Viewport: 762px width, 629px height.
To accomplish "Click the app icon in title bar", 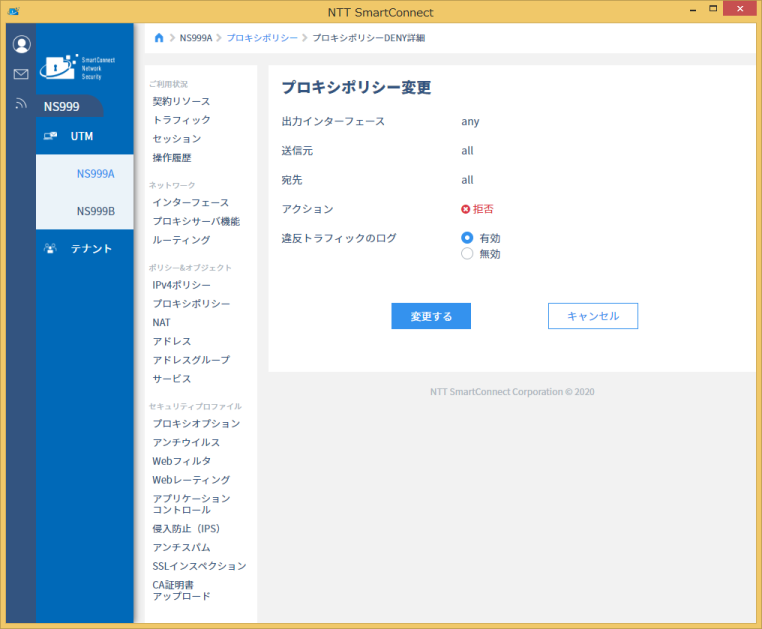I will [13, 11].
